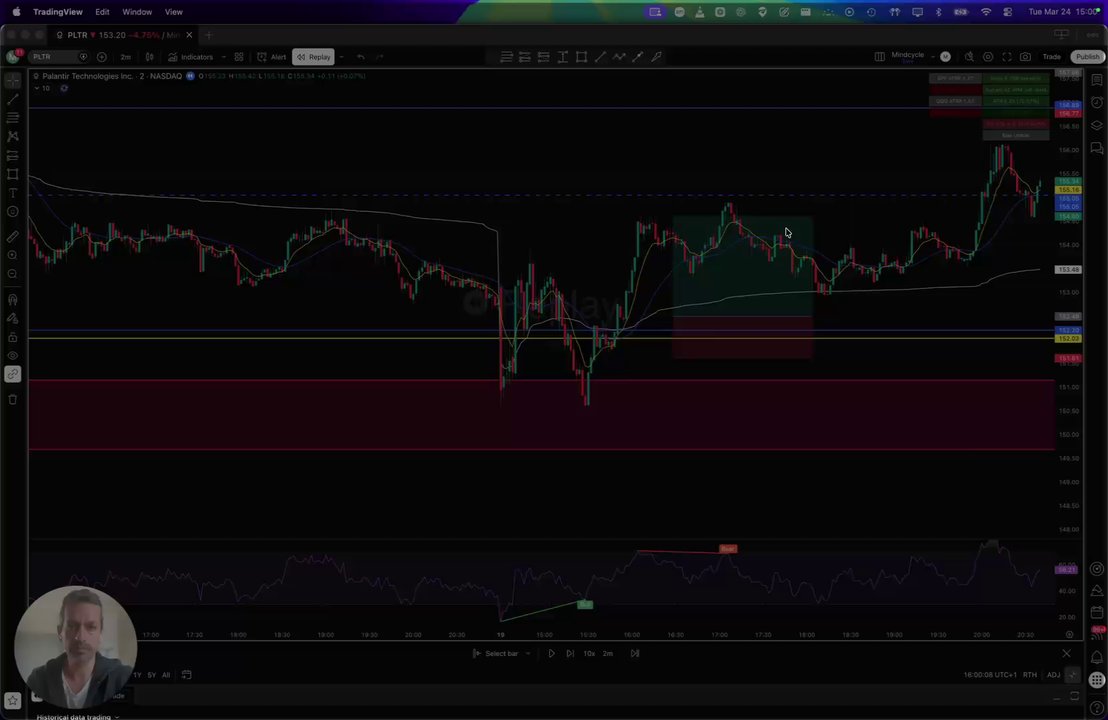
Task: Select the crosshair cursor tool
Action: (13, 81)
